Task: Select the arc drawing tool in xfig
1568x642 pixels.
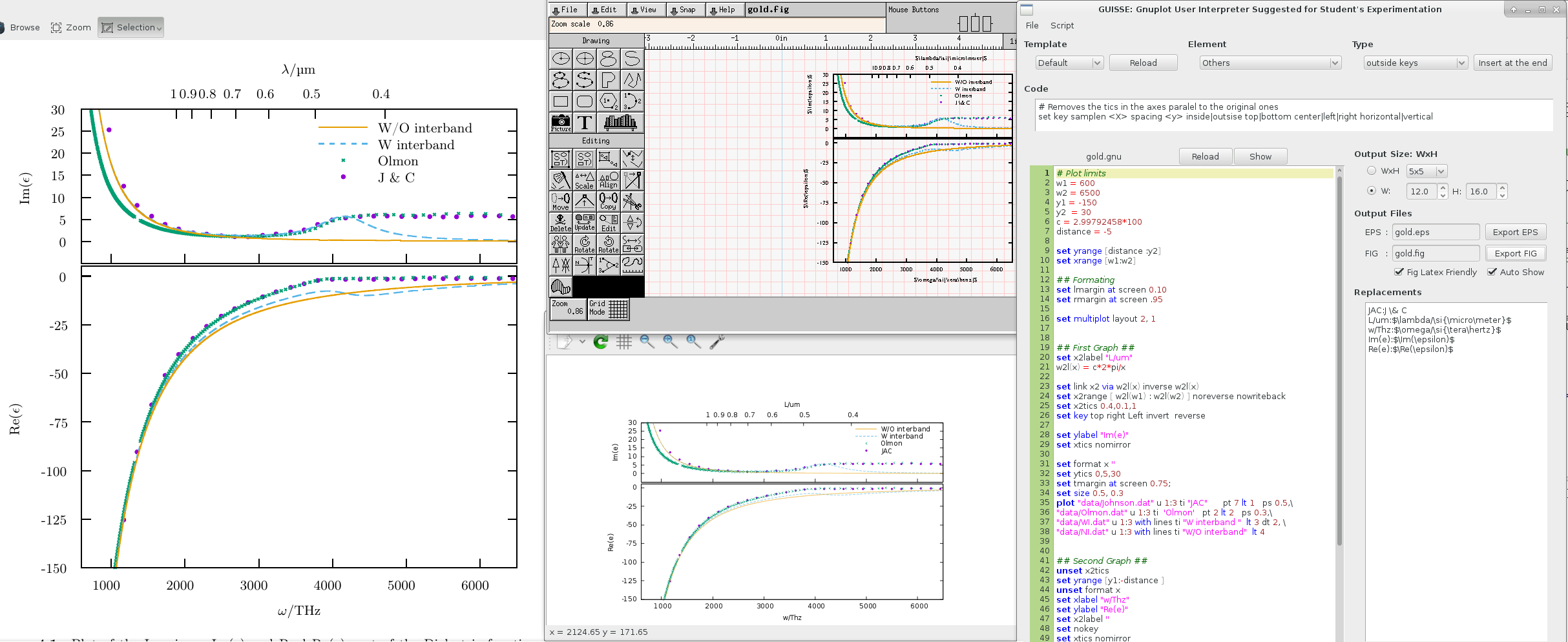Action: (x=632, y=101)
